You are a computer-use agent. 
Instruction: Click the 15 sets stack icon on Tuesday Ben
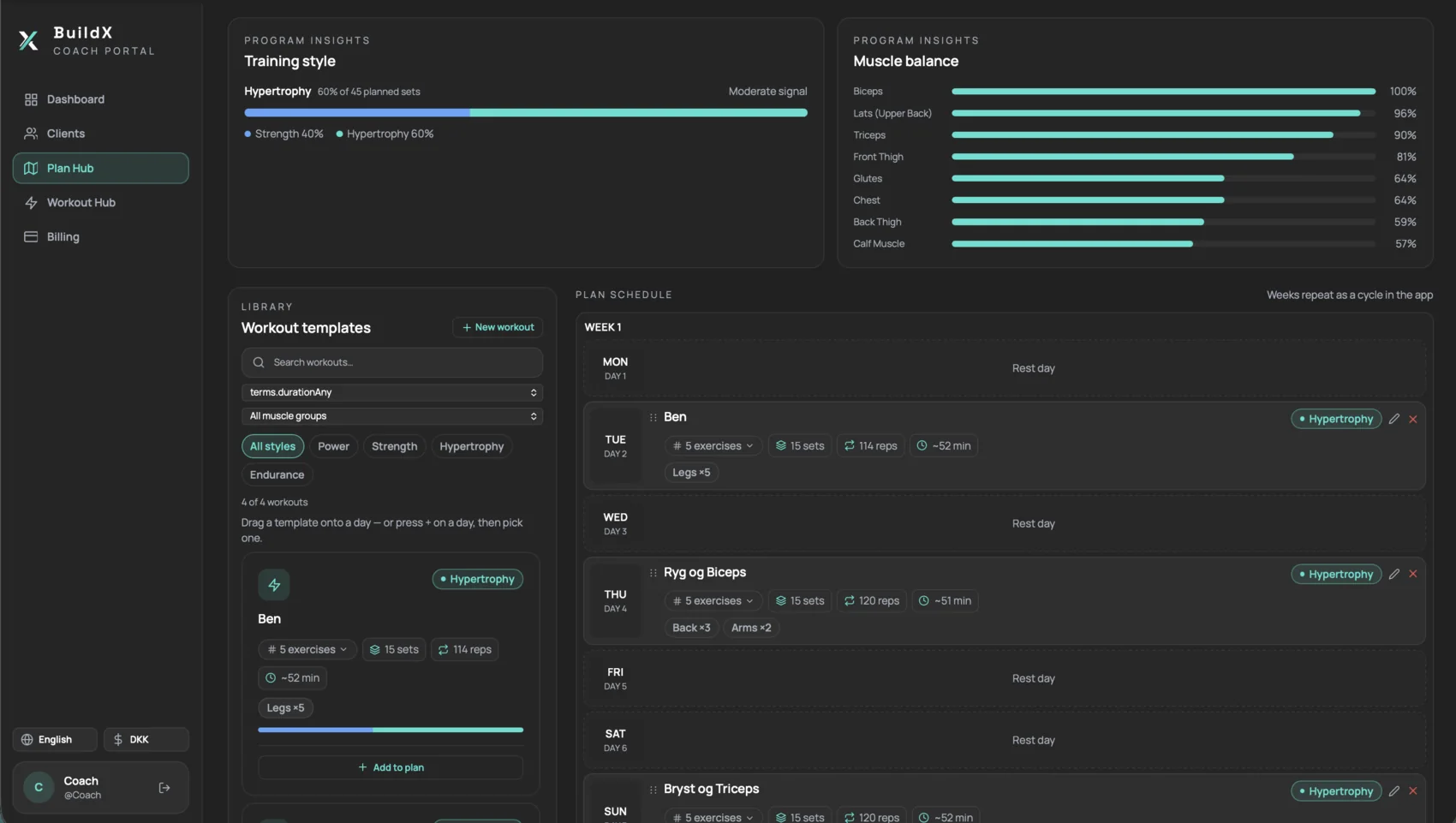pos(780,445)
